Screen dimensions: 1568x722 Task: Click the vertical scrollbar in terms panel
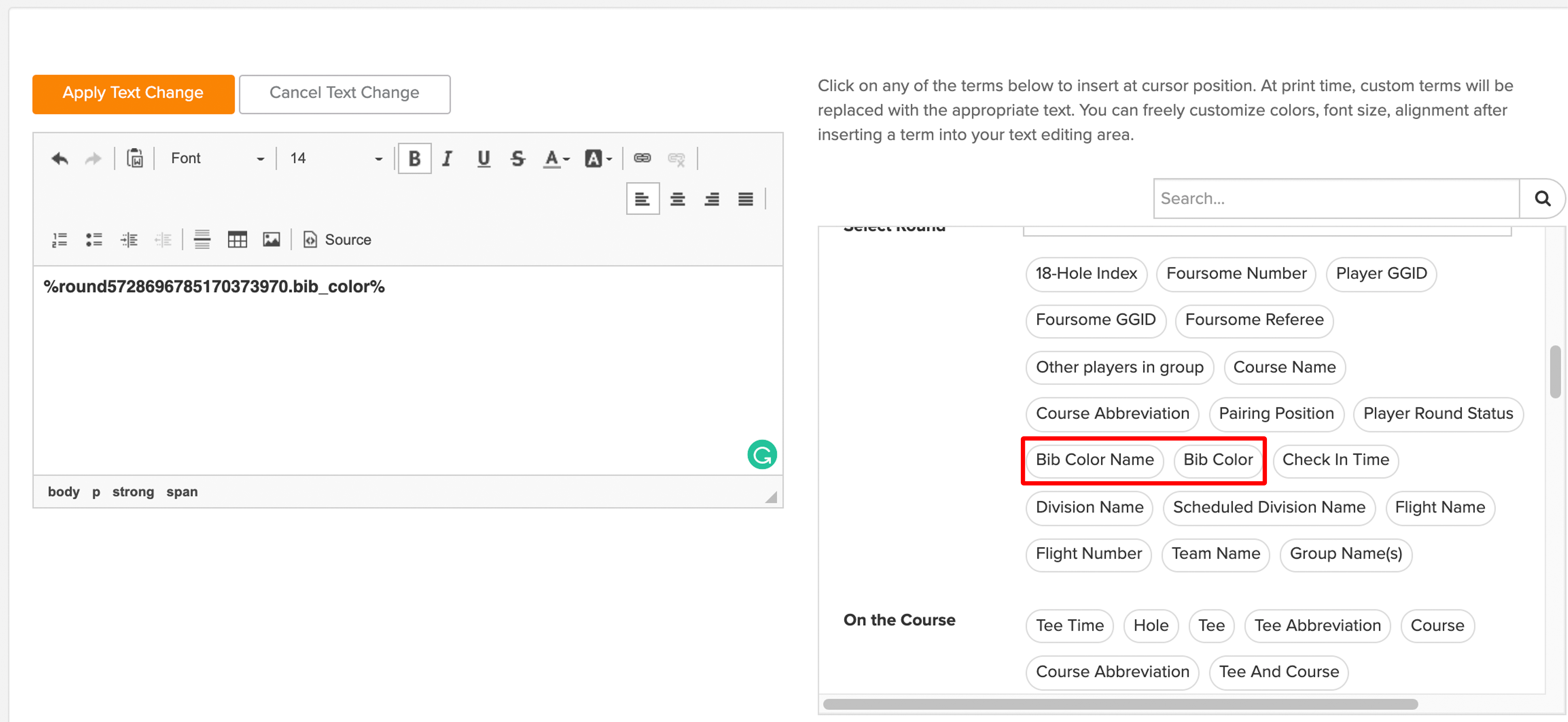(x=1555, y=371)
